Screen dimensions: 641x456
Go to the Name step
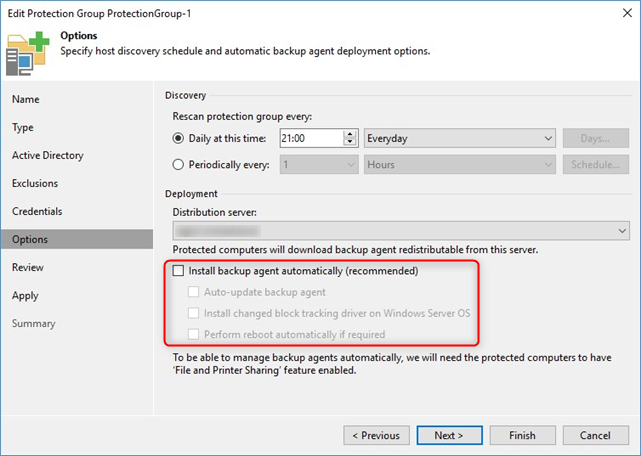(x=26, y=100)
